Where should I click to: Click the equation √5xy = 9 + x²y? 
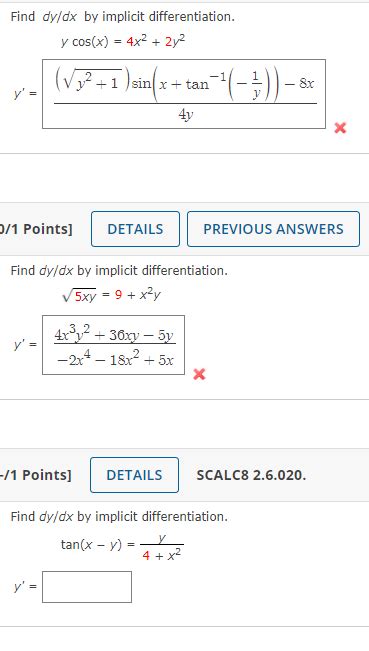(x=111, y=295)
